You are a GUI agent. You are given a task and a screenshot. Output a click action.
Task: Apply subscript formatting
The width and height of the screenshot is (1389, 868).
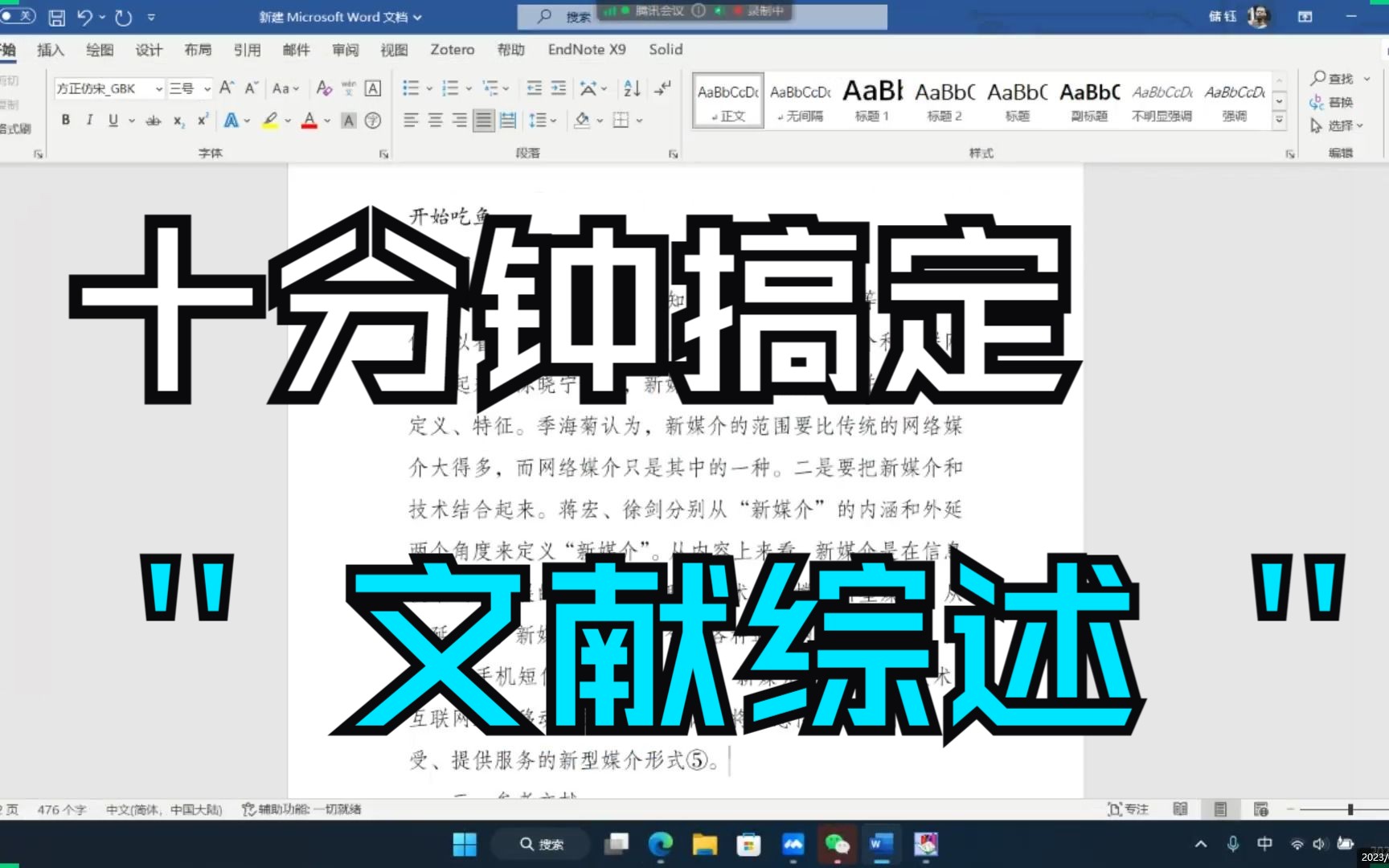pos(177,119)
